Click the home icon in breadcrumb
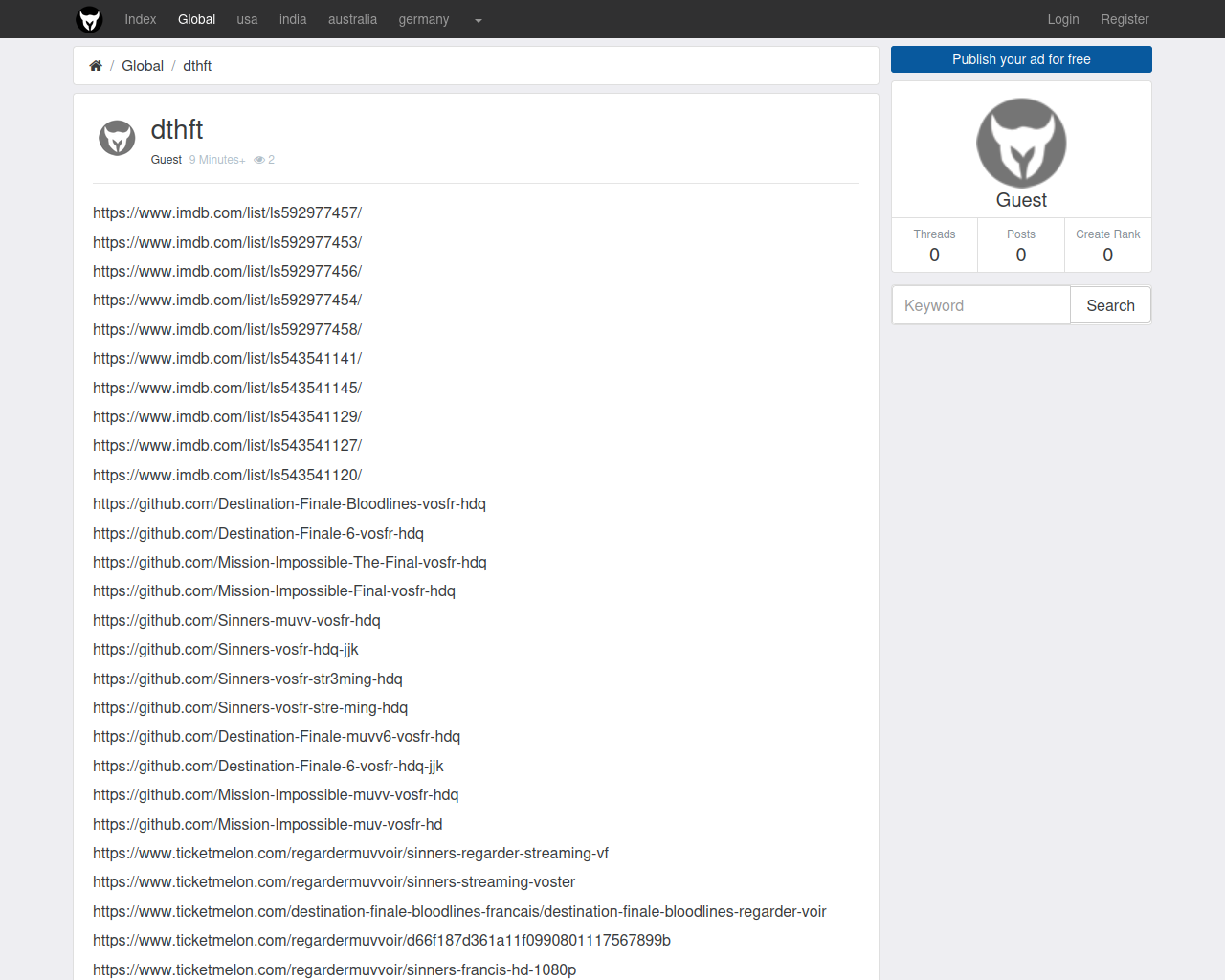 click(x=96, y=66)
